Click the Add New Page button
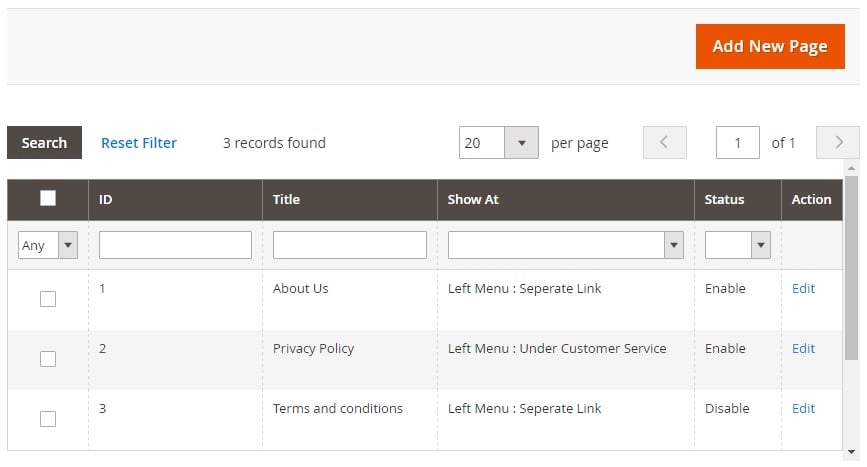 pyautogui.click(x=770, y=46)
